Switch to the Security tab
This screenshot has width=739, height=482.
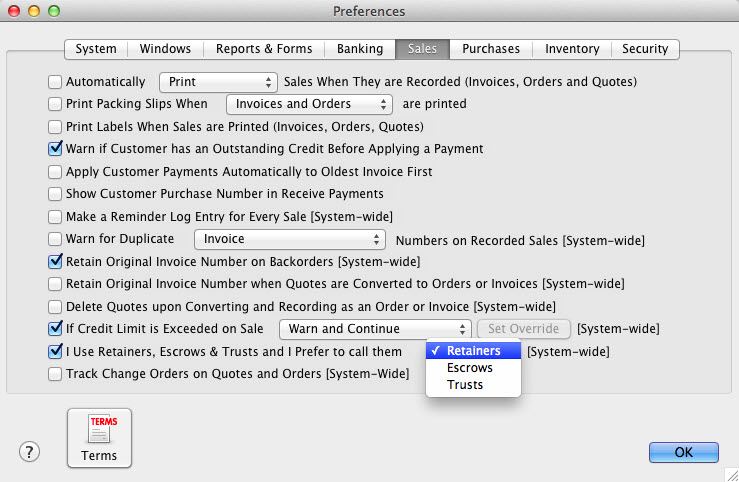click(x=645, y=49)
